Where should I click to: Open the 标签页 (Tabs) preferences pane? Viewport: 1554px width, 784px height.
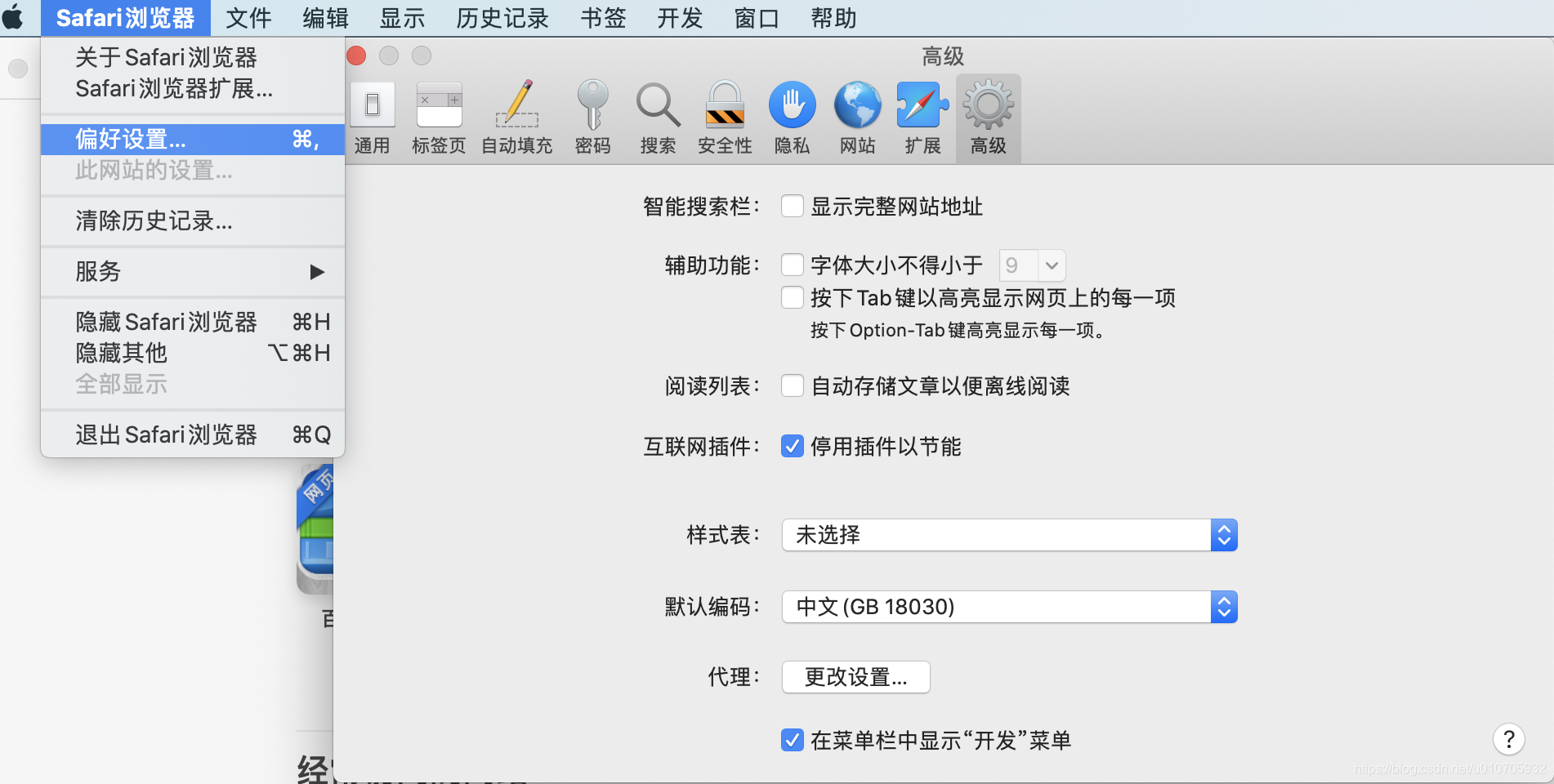[439, 118]
